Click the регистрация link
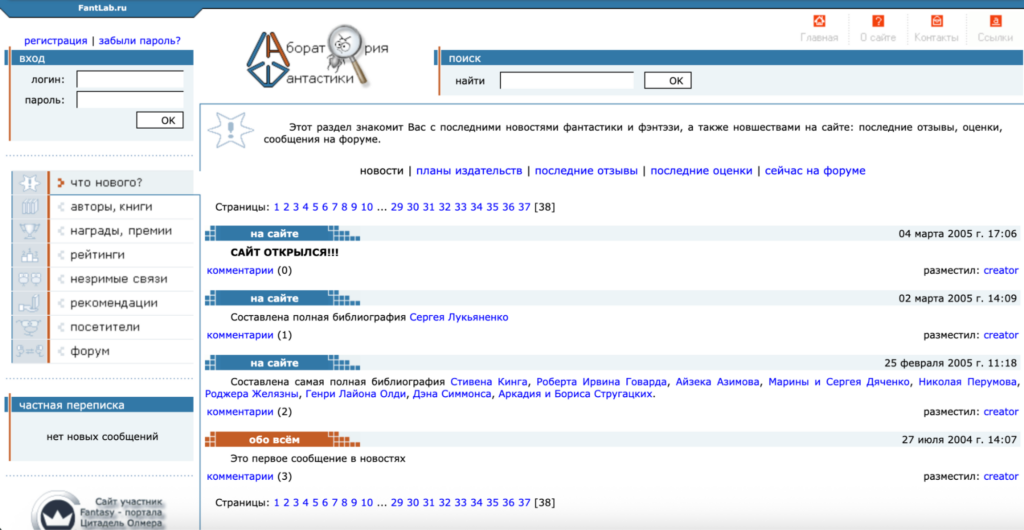The image size is (1024, 530). (x=55, y=41)
